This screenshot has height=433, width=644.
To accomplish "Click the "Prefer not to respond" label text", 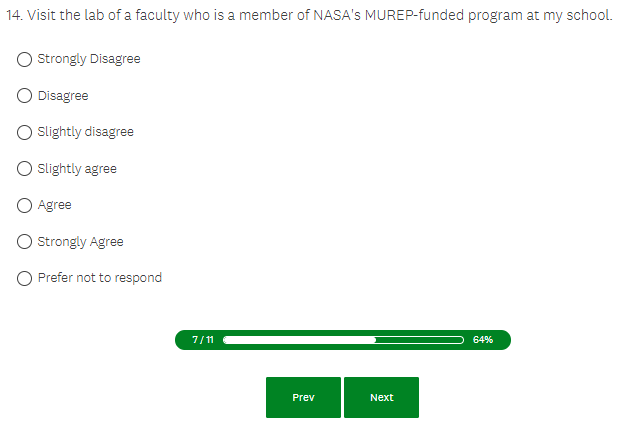I will coord(100,278).
